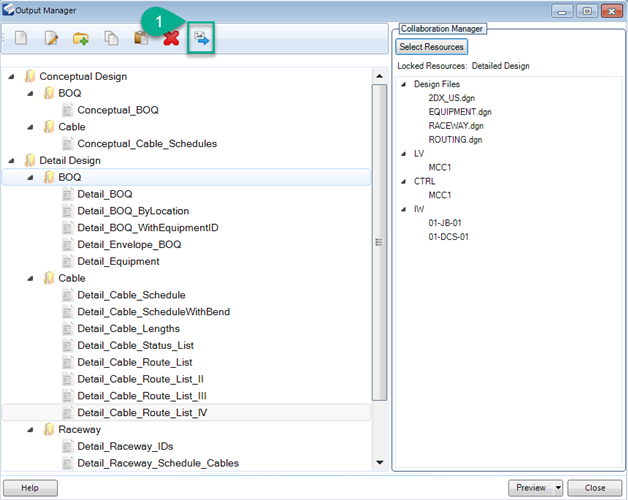Select Detail_Cable_Schedule report
This screenshot has width=628, height=500.
[x=131, y=295]
